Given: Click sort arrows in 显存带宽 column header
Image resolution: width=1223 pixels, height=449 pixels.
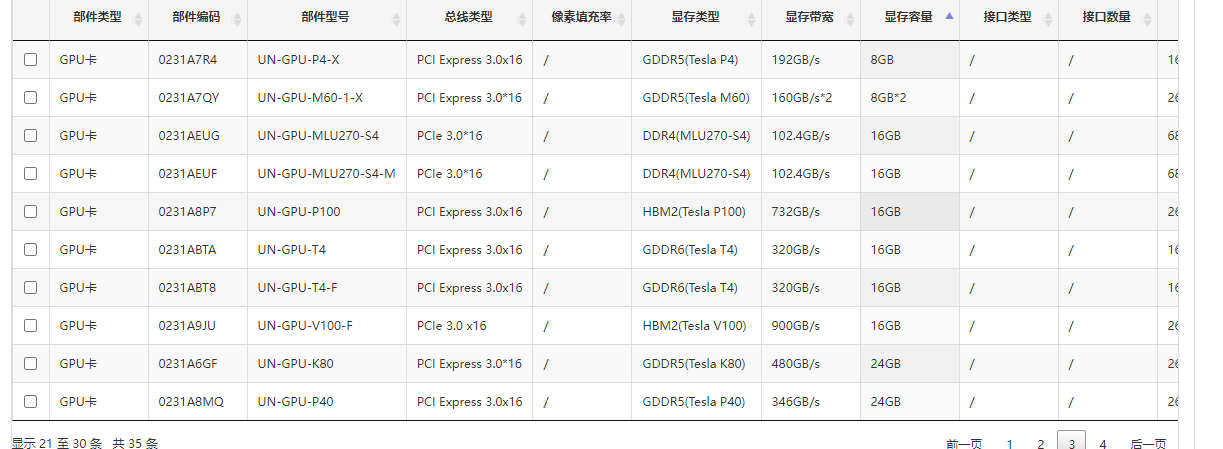Looking at the screenshot, I should click(x=850, y=19).
